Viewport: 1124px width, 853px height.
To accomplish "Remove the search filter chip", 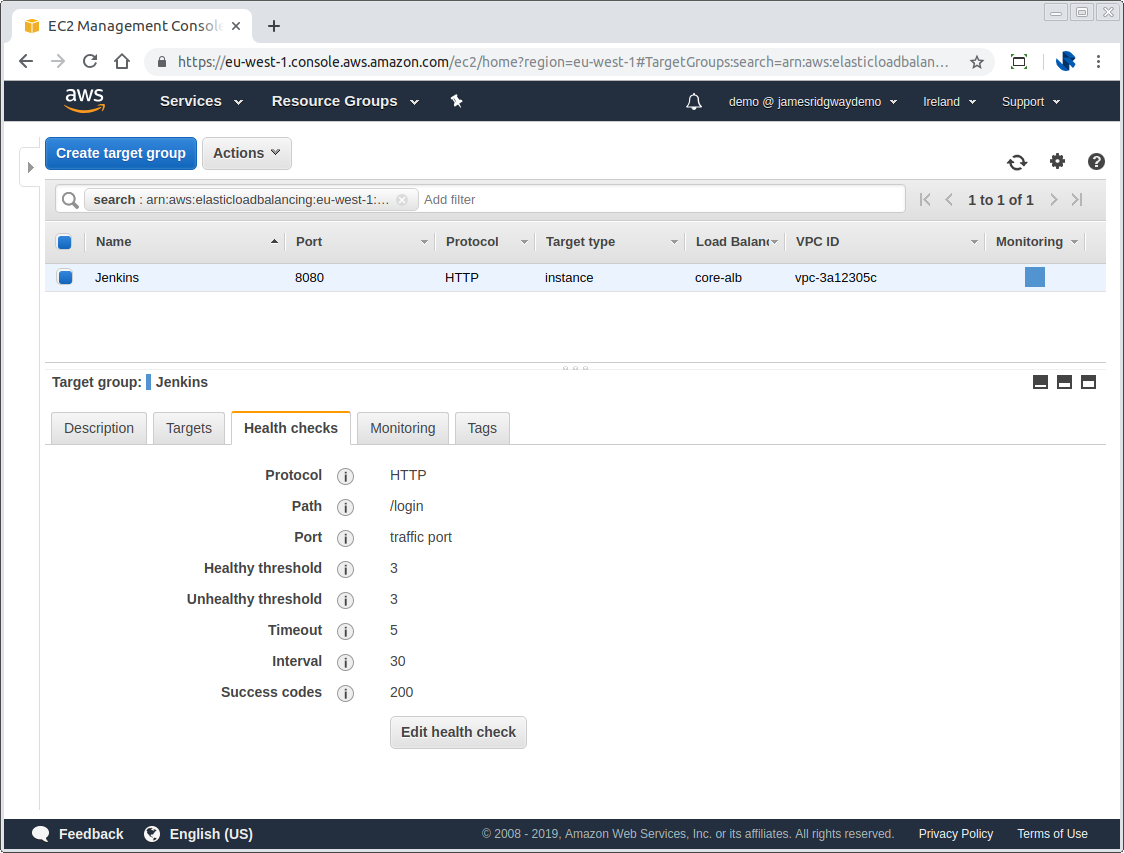I will click(x=402, y=200).
